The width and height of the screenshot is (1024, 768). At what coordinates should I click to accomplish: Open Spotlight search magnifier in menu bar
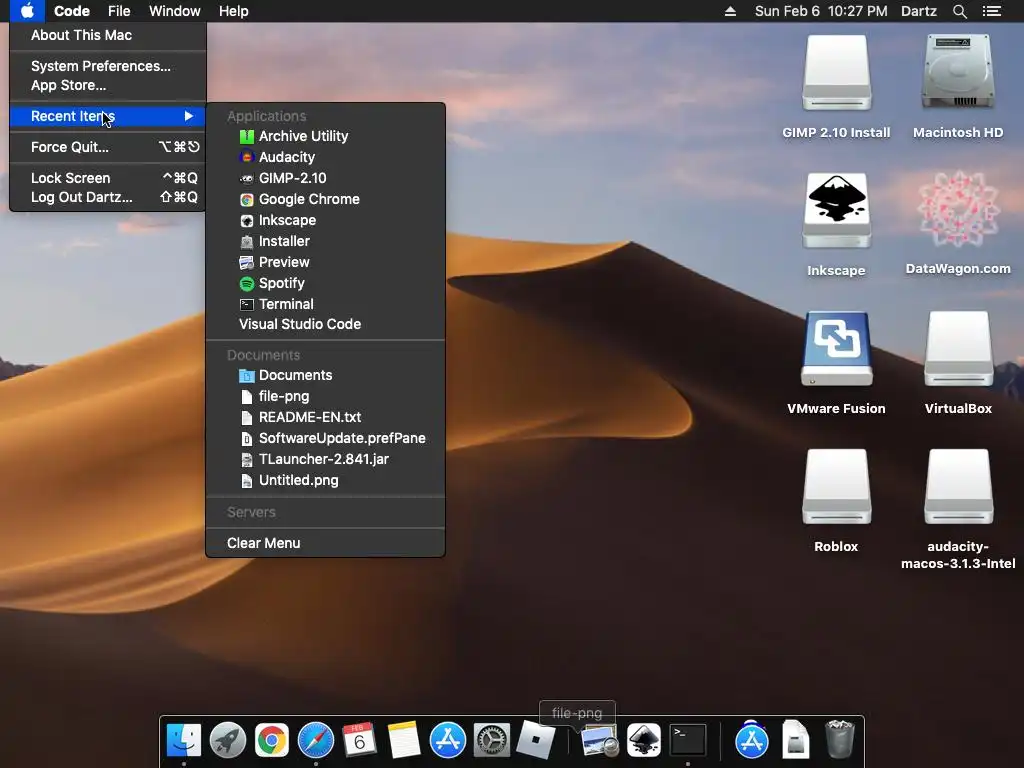[959, 11]
